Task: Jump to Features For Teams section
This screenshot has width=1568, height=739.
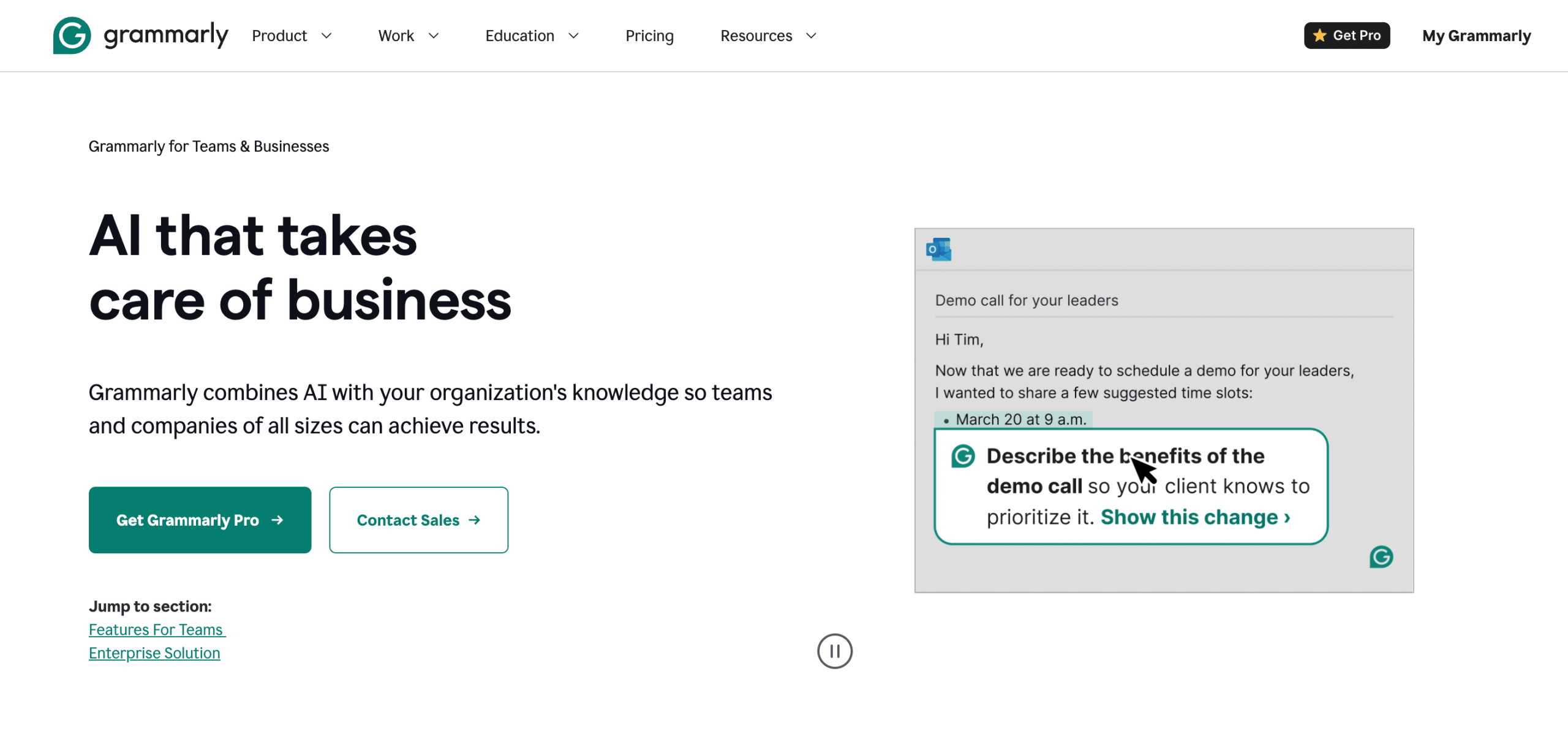Action: point(157,629)
